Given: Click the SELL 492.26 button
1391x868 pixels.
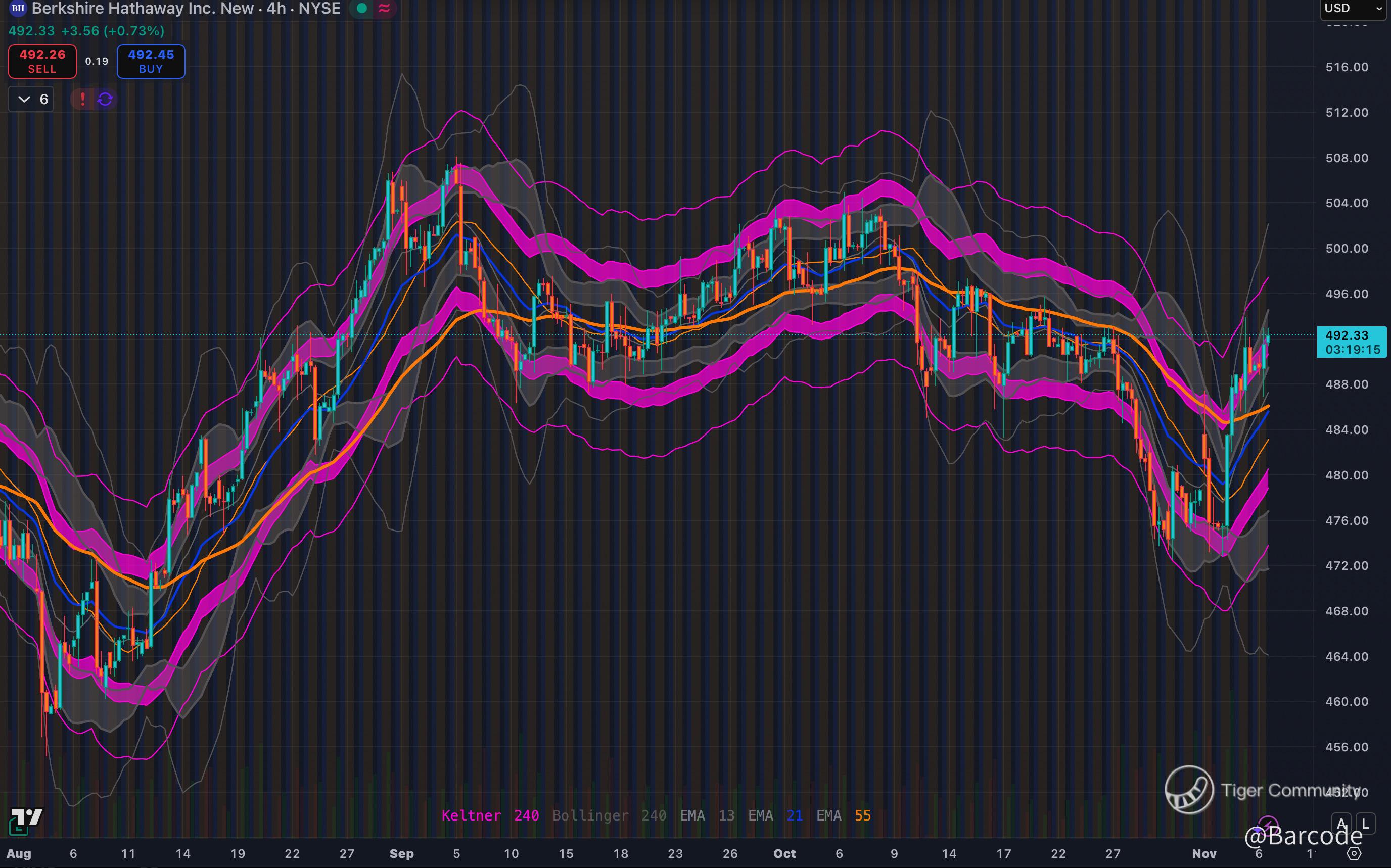Looking at the screenshot, I should pyautogui.click(x=42, y=62).
